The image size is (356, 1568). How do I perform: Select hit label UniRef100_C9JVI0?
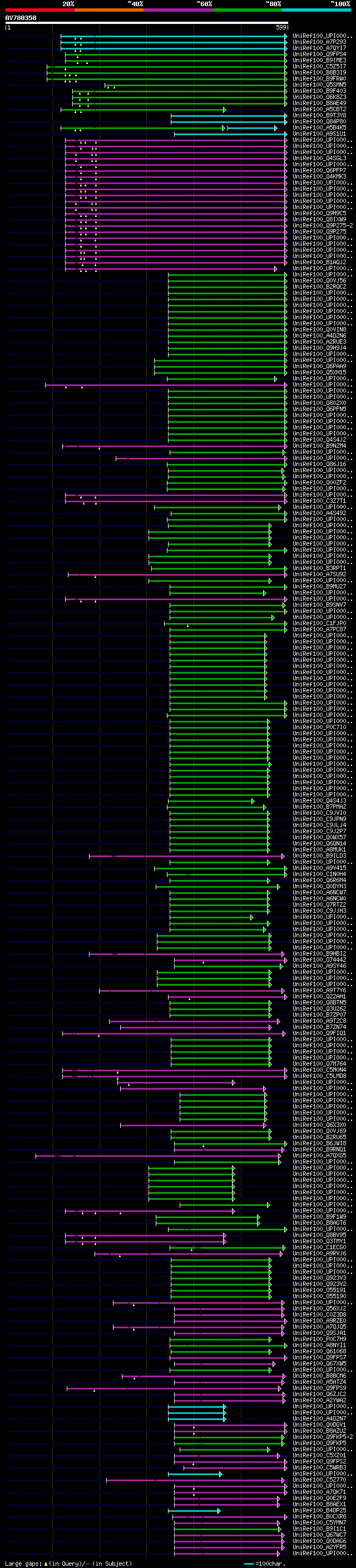point(319,813)
